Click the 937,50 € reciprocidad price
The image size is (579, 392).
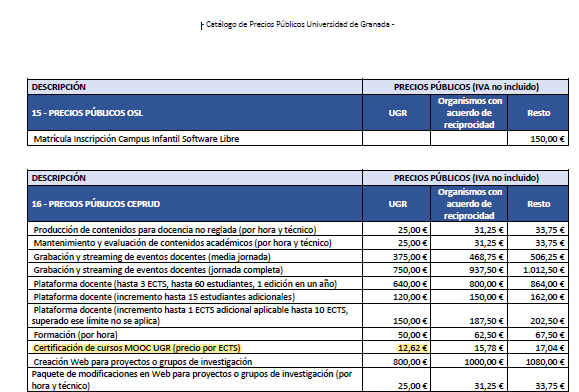pyautogui.click(x=486, y=270)
